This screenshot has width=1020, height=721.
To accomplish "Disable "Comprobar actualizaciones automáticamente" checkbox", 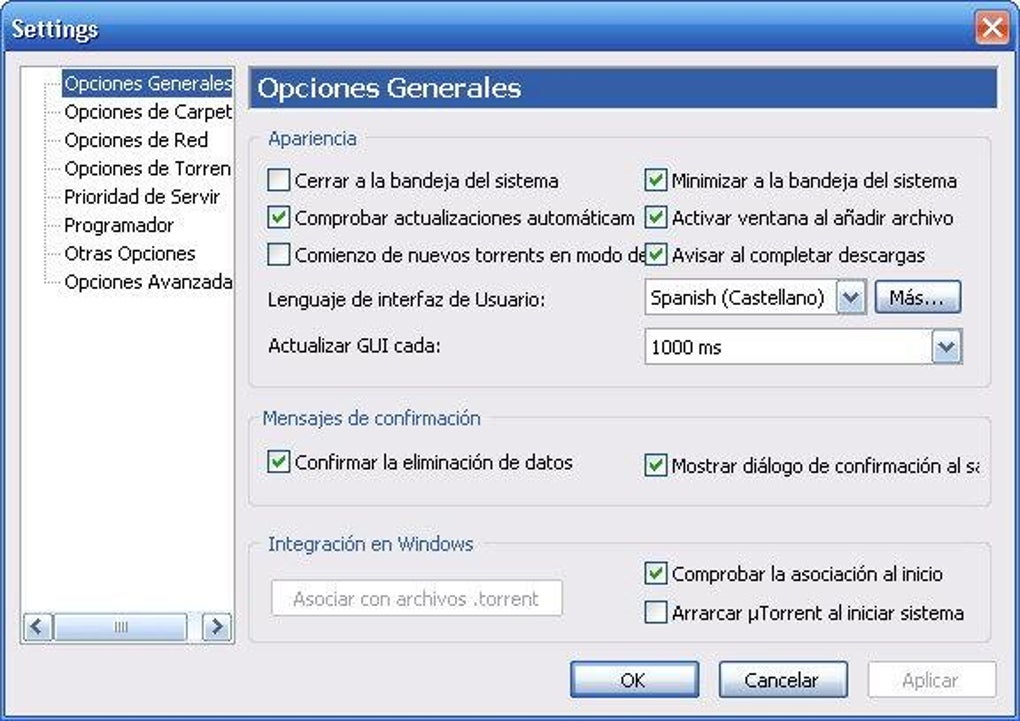I will point(279,217).
